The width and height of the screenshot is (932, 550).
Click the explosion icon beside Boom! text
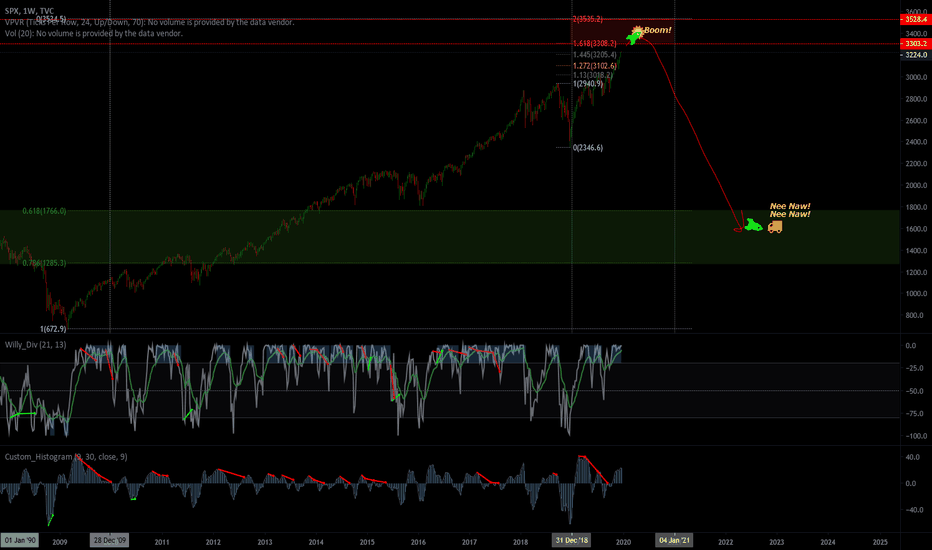[x=638, y=31]
